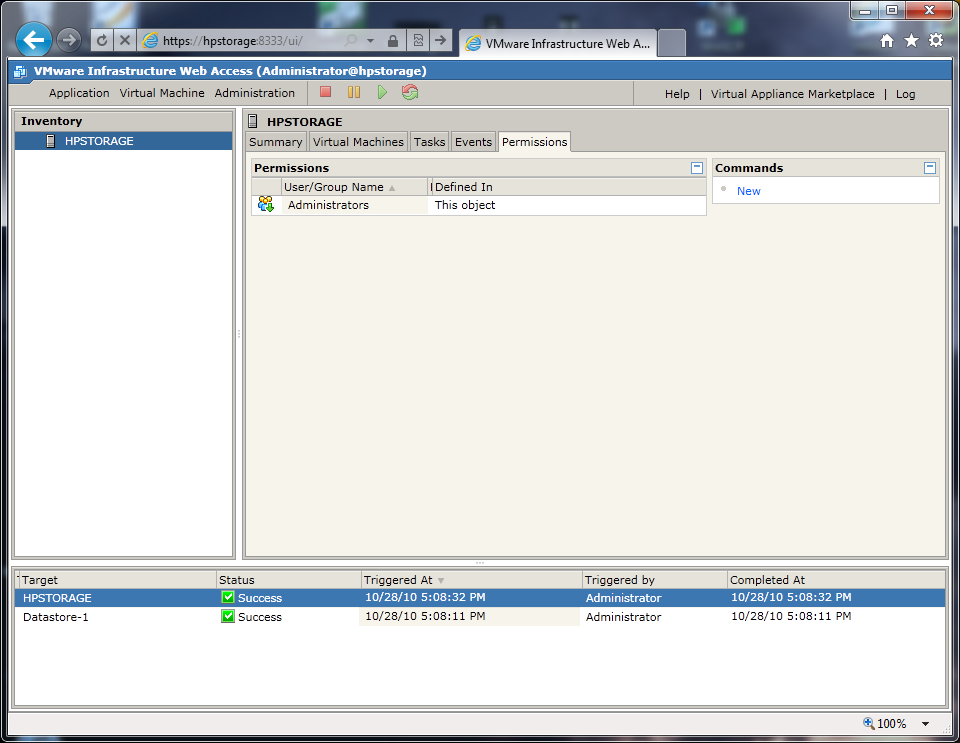Click the security lock icon in the address bar
This screenshot has height=743, width=960.
(x=393, y=41)
